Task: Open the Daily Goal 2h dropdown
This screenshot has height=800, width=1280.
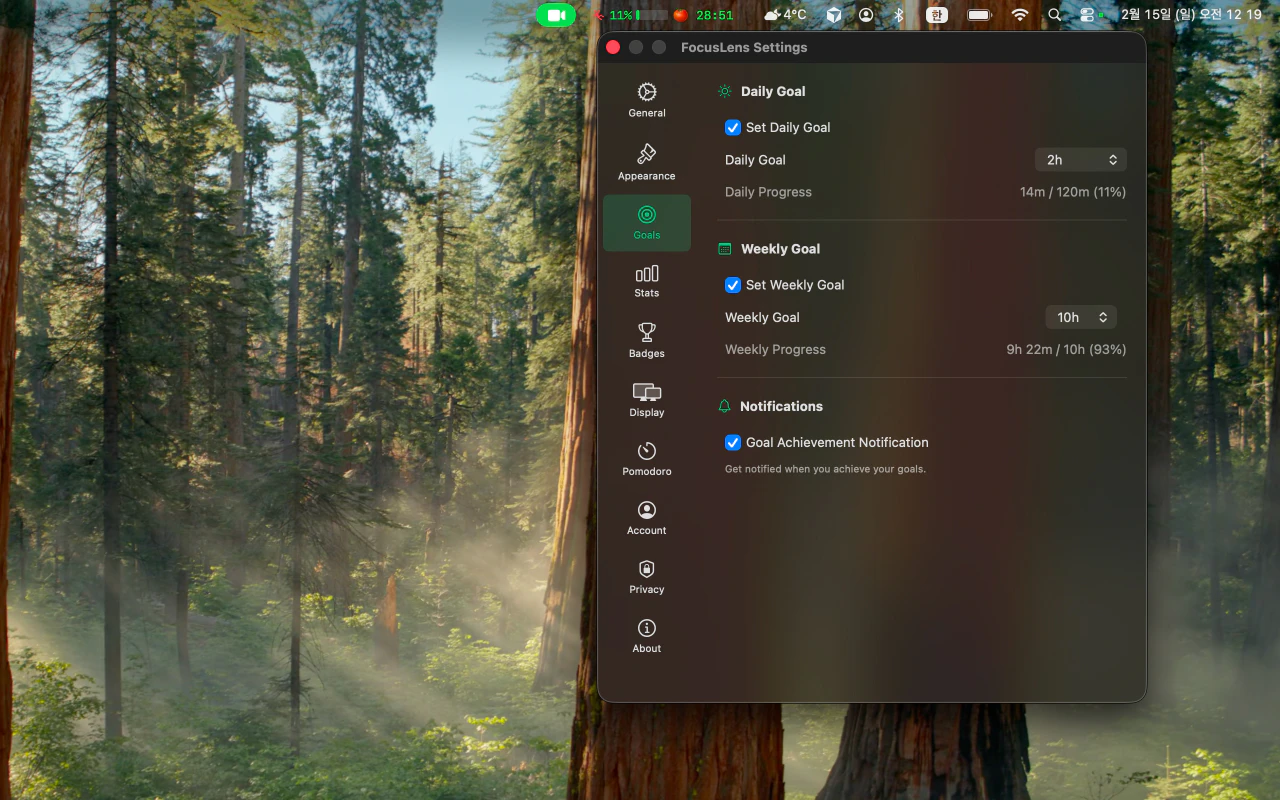Action: tap(1080, 160)
